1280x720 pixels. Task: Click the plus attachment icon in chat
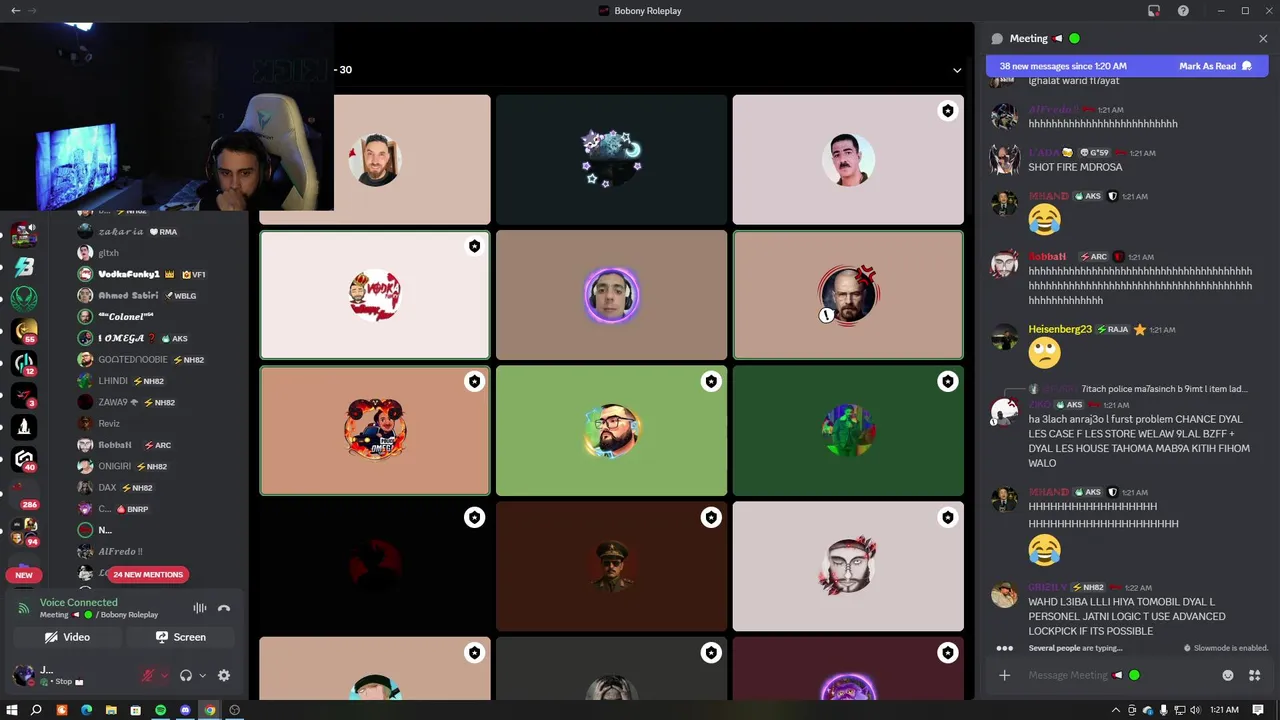[1005, 675]
